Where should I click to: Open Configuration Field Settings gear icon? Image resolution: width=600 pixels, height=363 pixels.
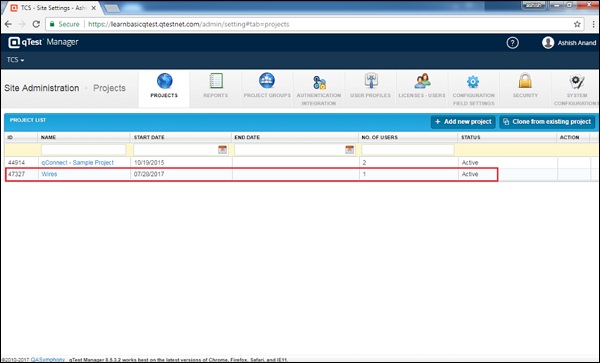[x=473, y=81]
